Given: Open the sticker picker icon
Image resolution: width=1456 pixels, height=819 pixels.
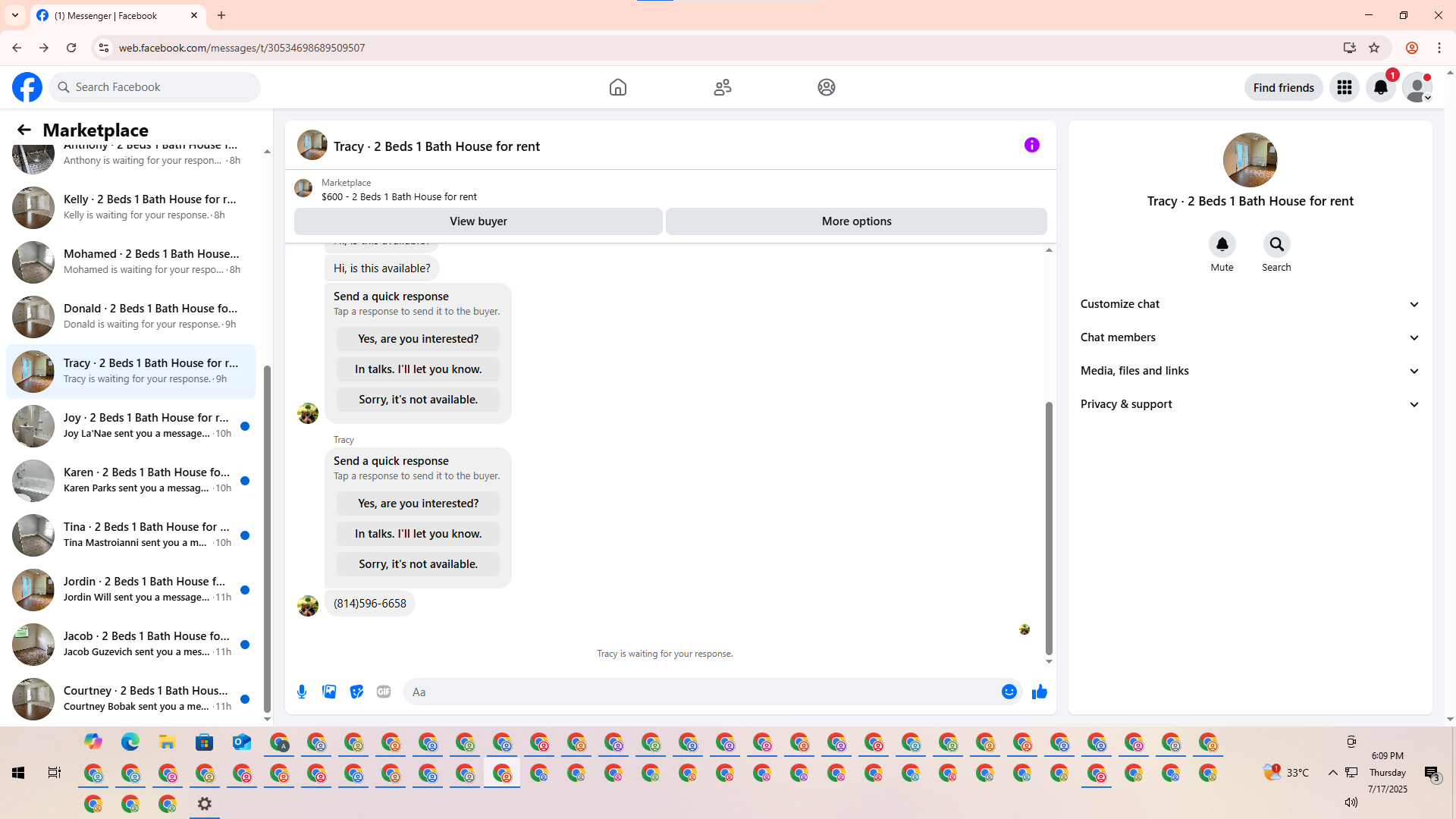Looking at the screenshot, I should pyautogui.click(x=356, y=692).
